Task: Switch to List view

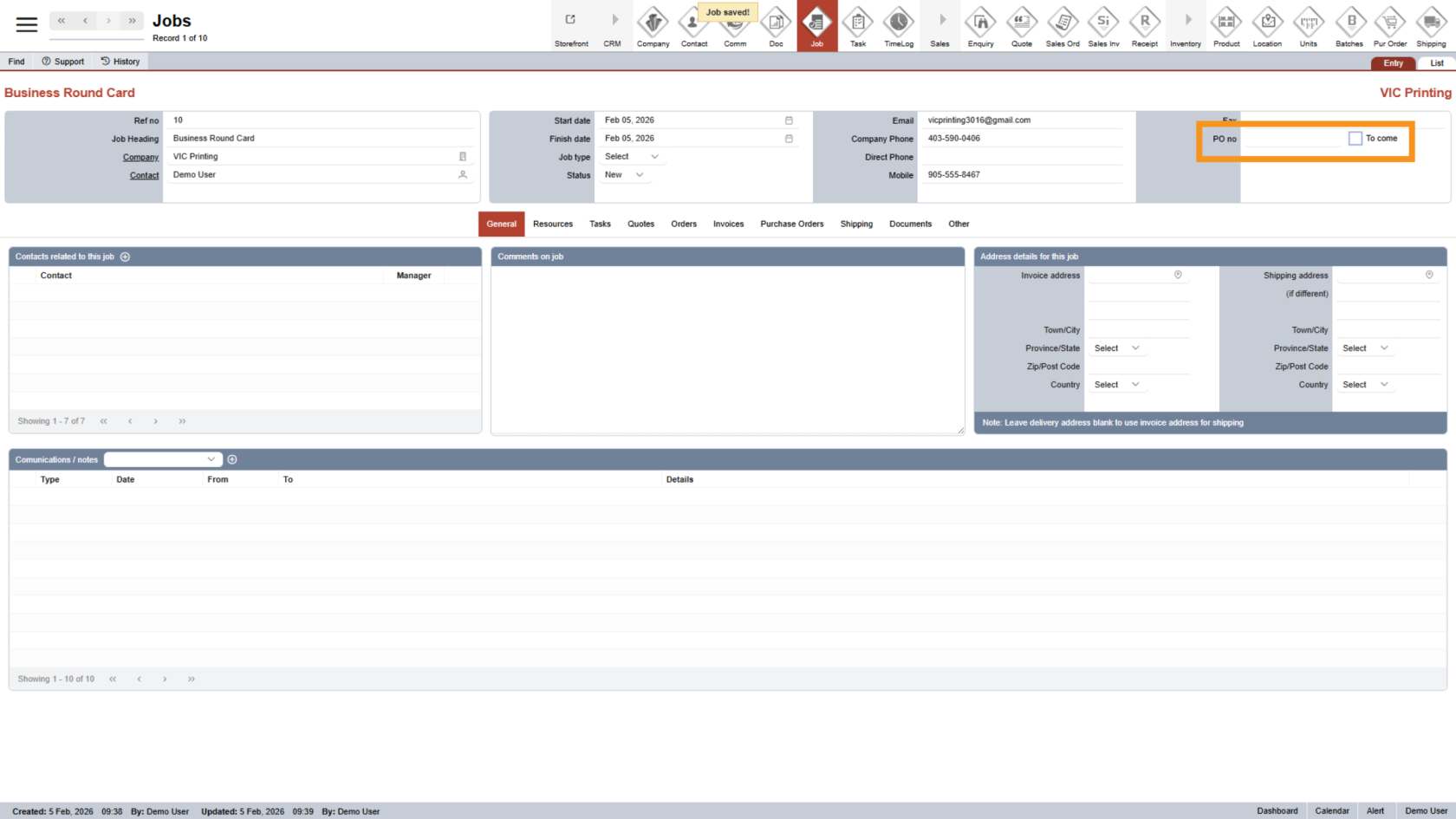Action: pyautogui.click(x=1436, y=63)
